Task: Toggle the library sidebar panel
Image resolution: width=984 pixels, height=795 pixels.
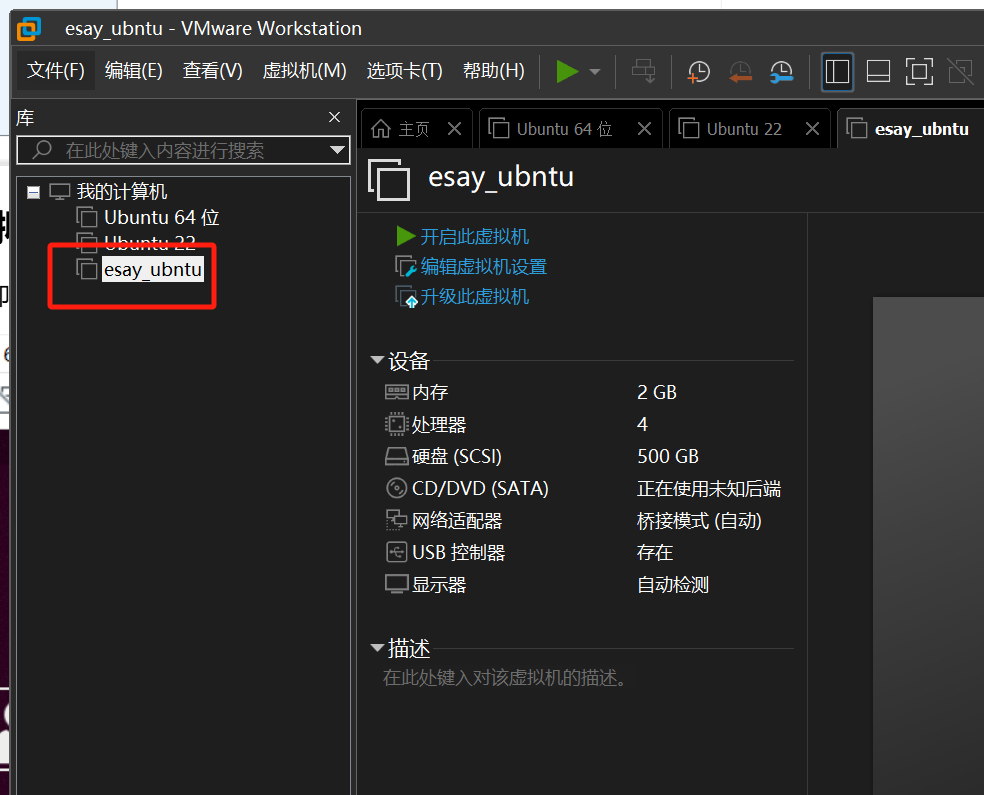Action: pos(837,71)
